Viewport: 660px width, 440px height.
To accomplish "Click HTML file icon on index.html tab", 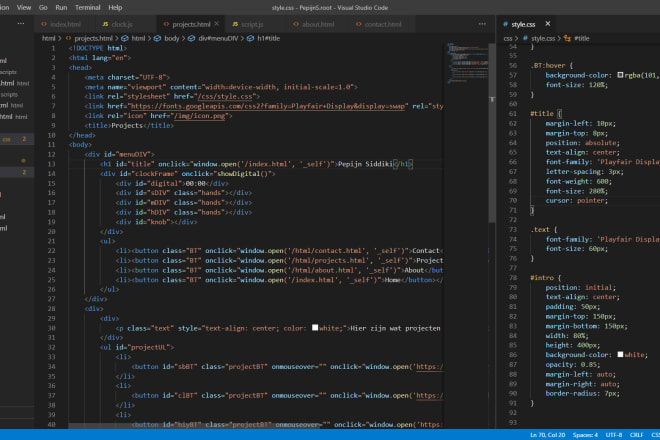I will coord(44,24).
